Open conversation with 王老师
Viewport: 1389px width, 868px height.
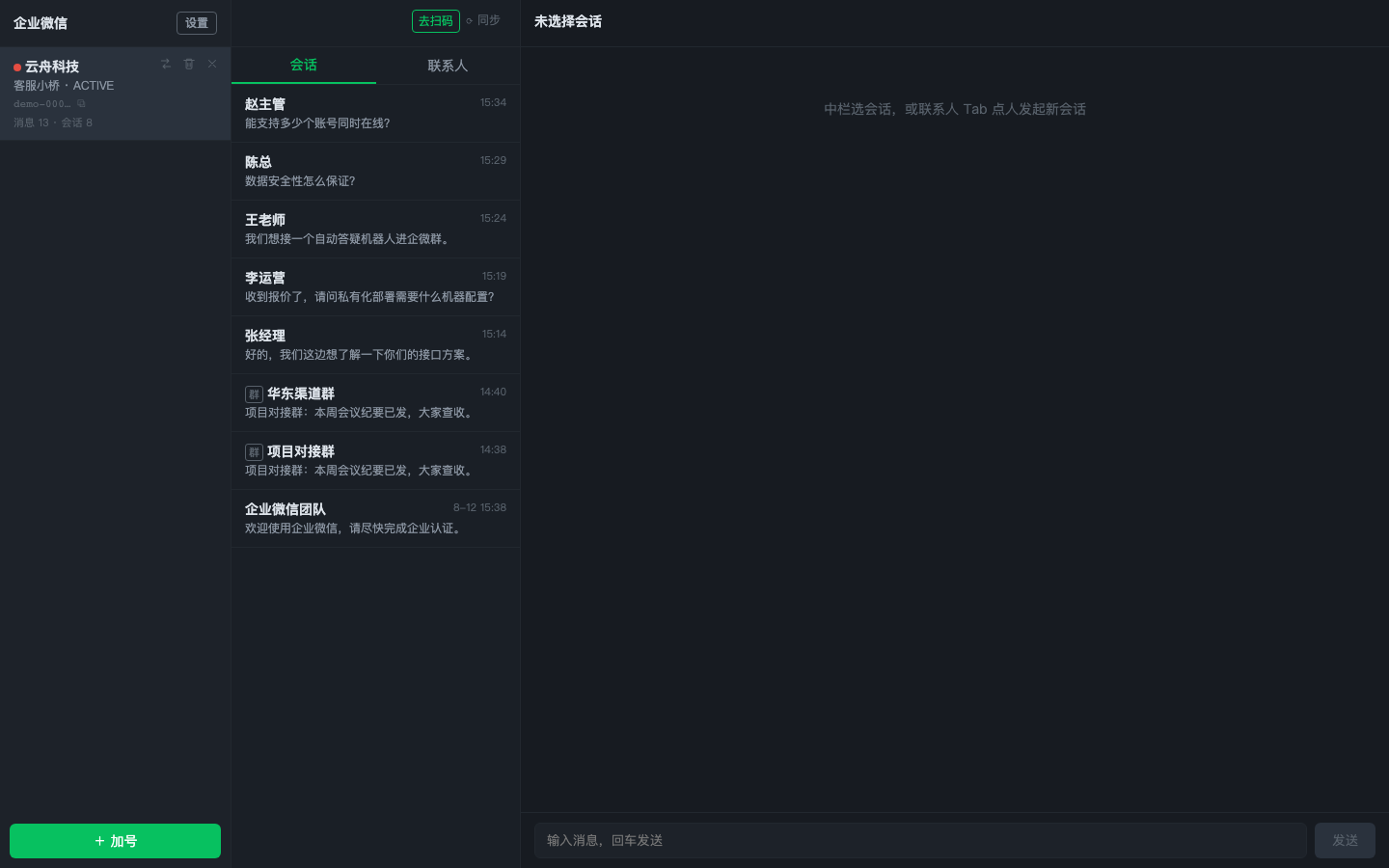coord(376,229)
